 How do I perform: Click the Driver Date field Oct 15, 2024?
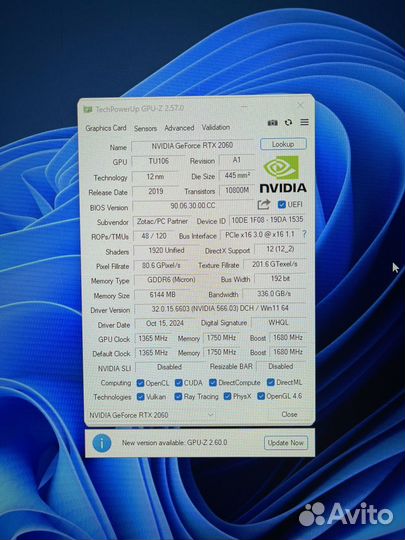pos(165,324)
